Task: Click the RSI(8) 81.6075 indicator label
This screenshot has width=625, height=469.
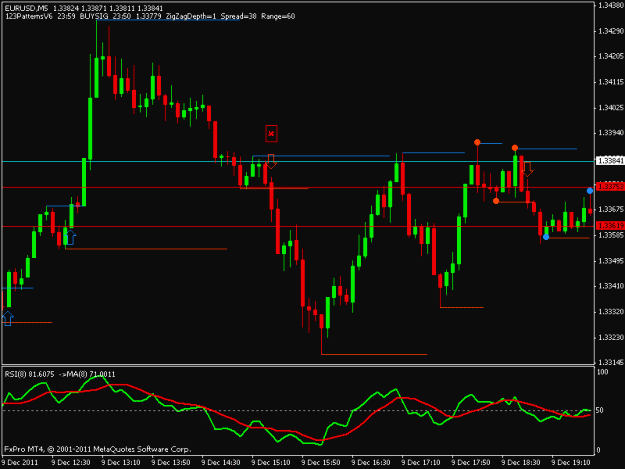Action: coord(29,374)
